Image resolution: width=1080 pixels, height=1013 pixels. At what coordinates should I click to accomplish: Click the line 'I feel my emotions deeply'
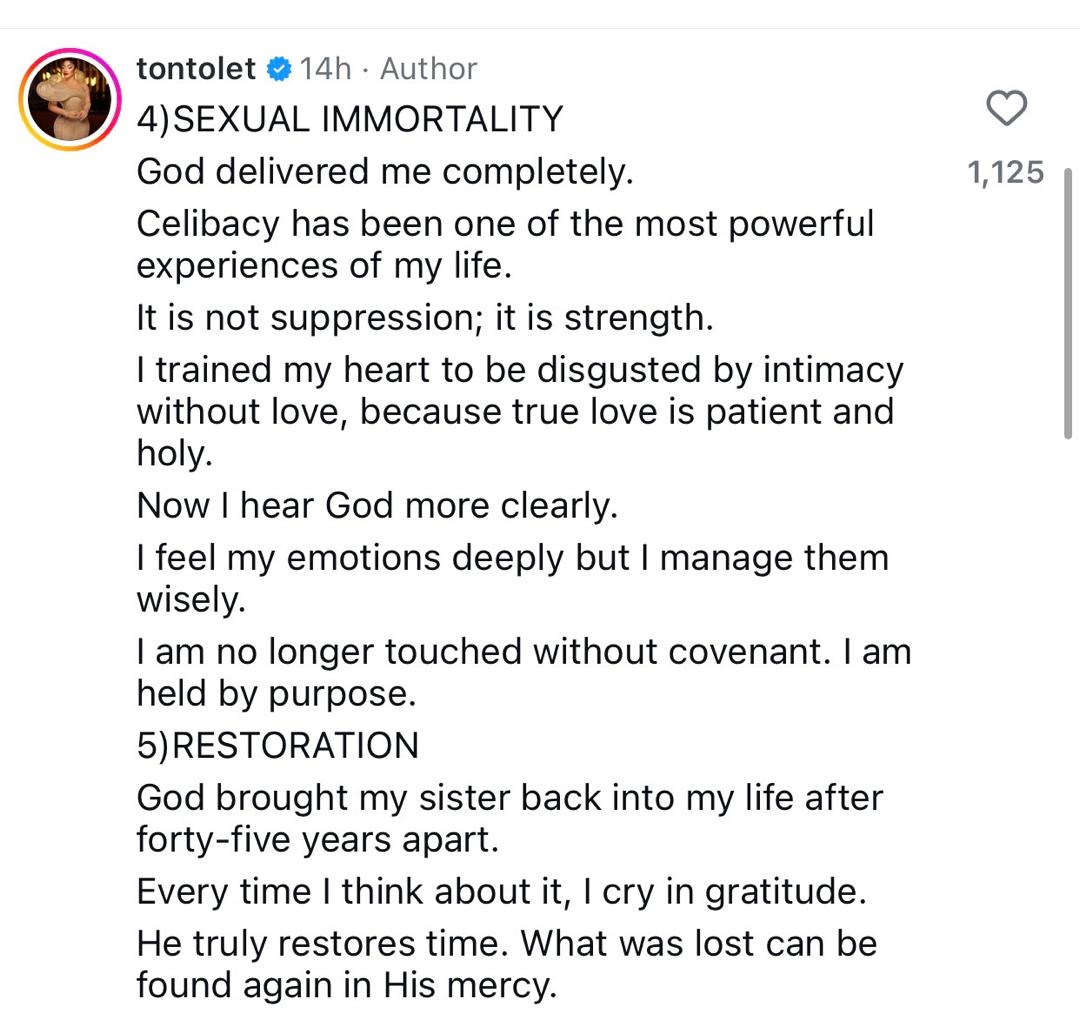pos(512,557)
